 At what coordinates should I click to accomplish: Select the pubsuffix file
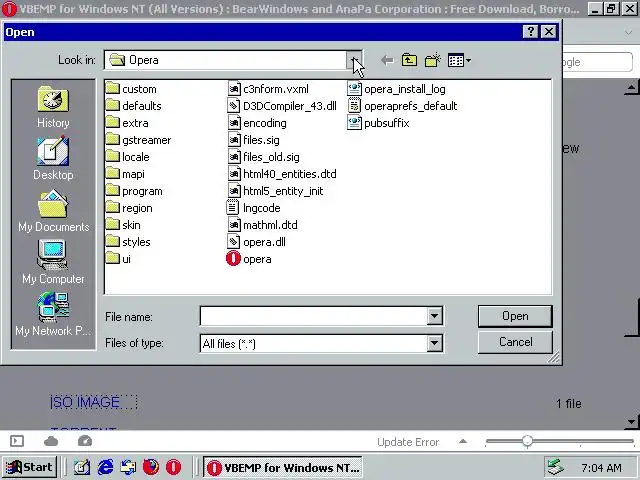point(379,123)
